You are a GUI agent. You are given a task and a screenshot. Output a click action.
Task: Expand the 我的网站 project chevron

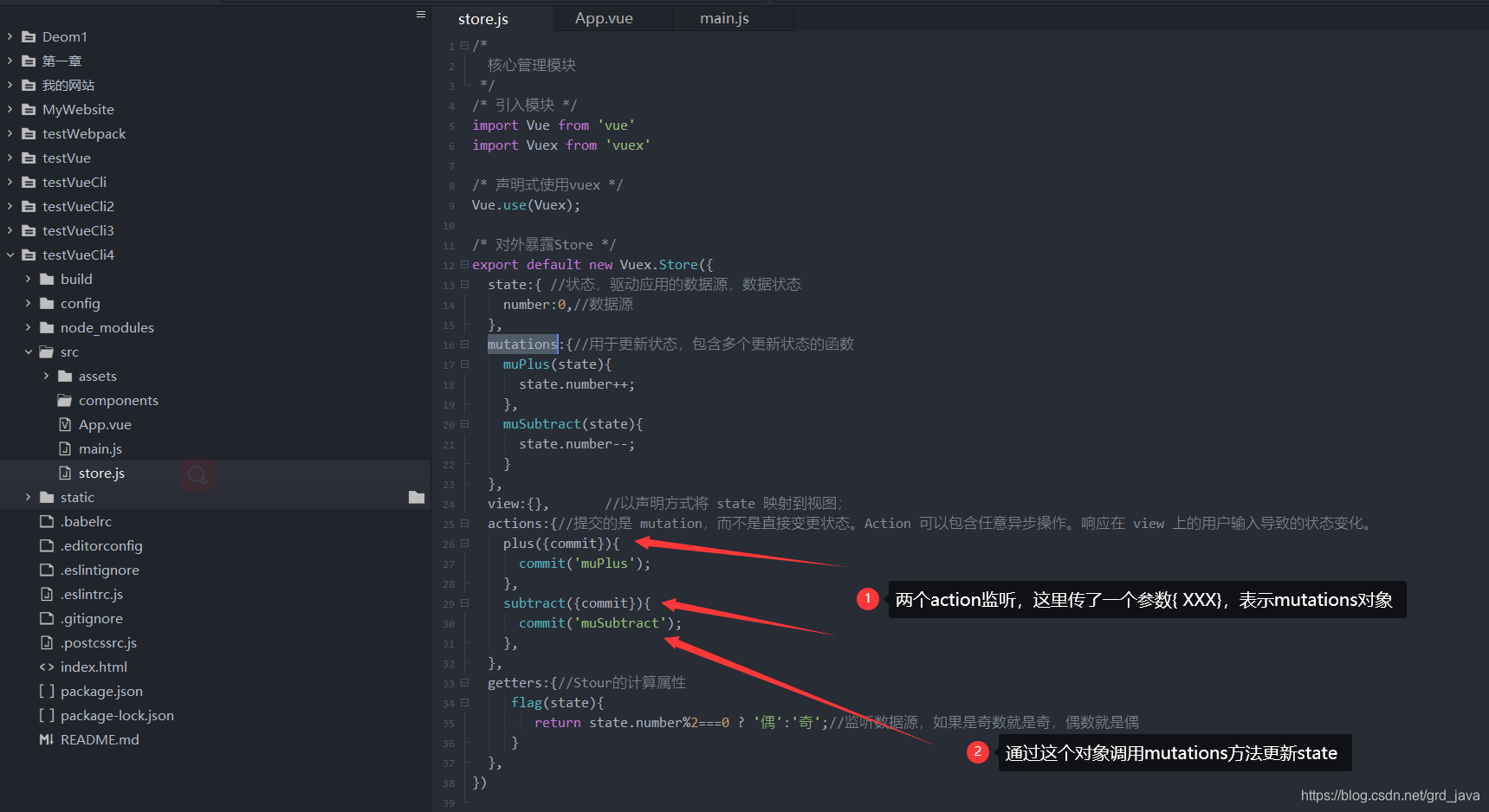pos(10,85)
